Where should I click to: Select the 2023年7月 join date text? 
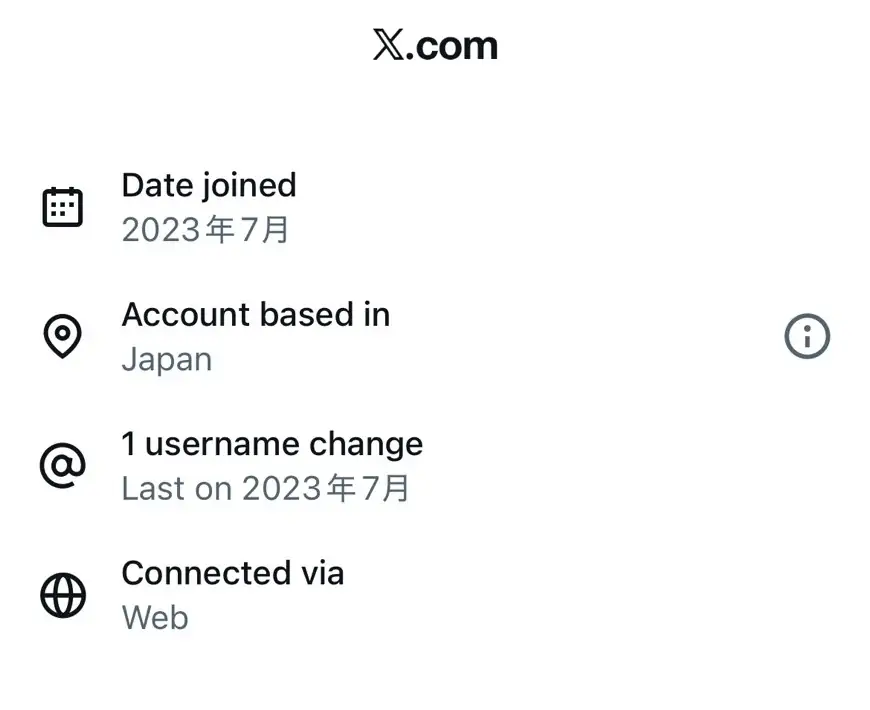(204, 230)
